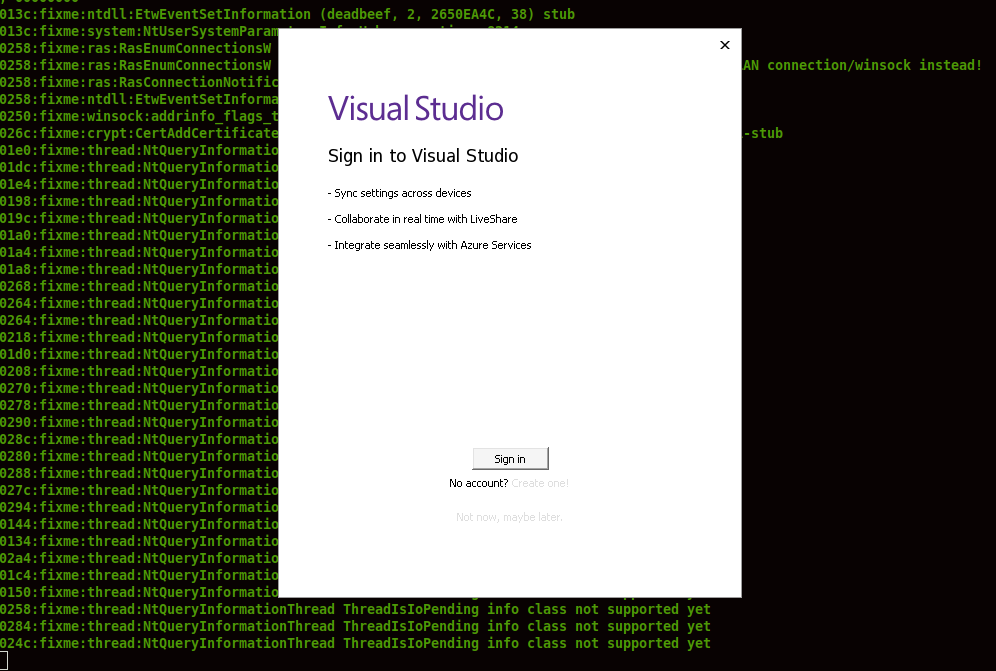Click terminal line starting '0284:fixme:thread'
Image resolution: width=996 pixels, height=671 pixels.
[x=356, y=627]
